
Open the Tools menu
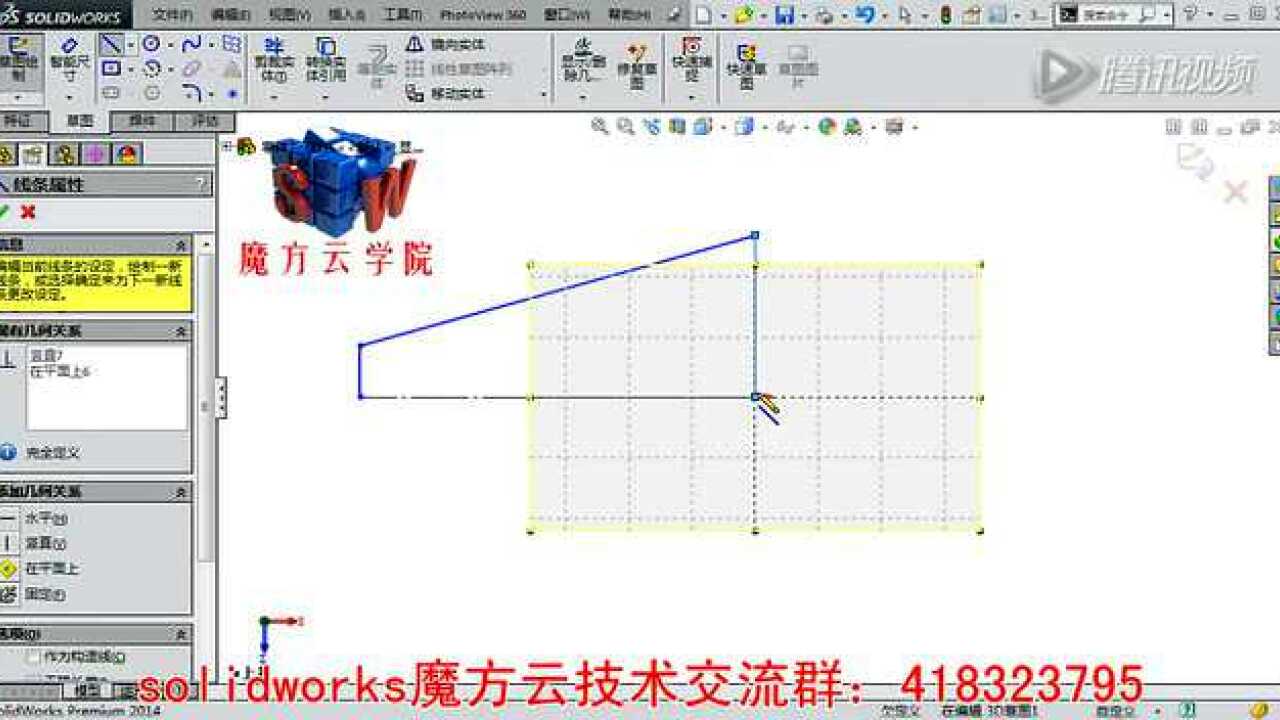tap(403, 15)
